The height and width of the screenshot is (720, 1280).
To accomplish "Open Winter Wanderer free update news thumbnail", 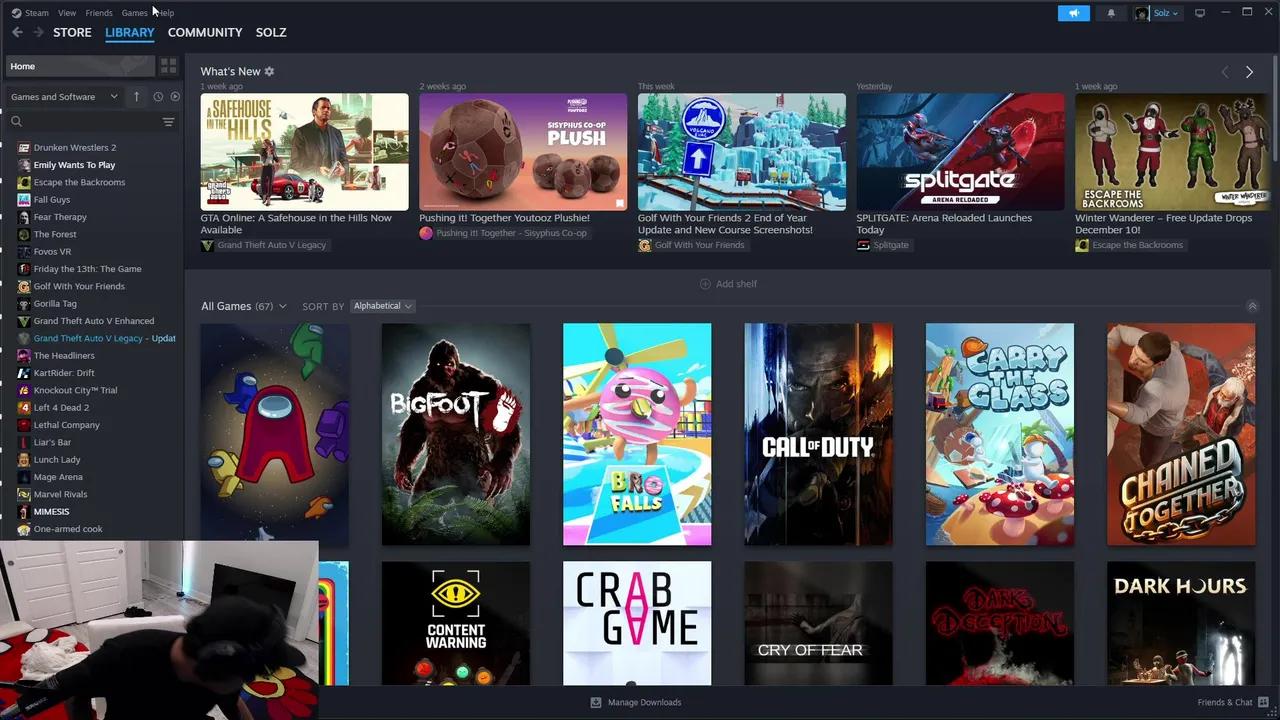I will coord(1172,152).
